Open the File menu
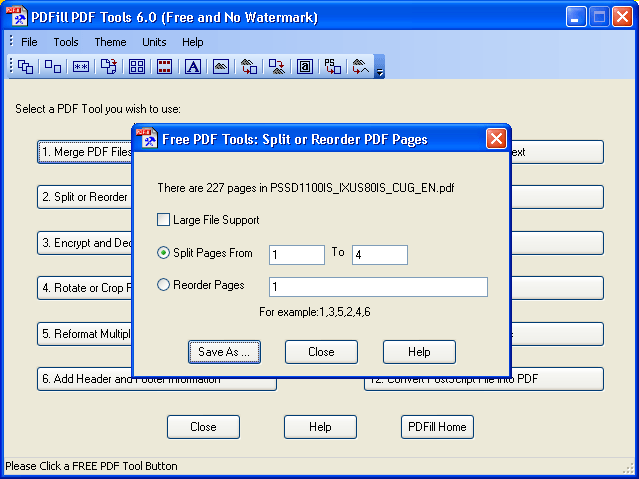This screenshot has width=639, height=479. (29, 42)
